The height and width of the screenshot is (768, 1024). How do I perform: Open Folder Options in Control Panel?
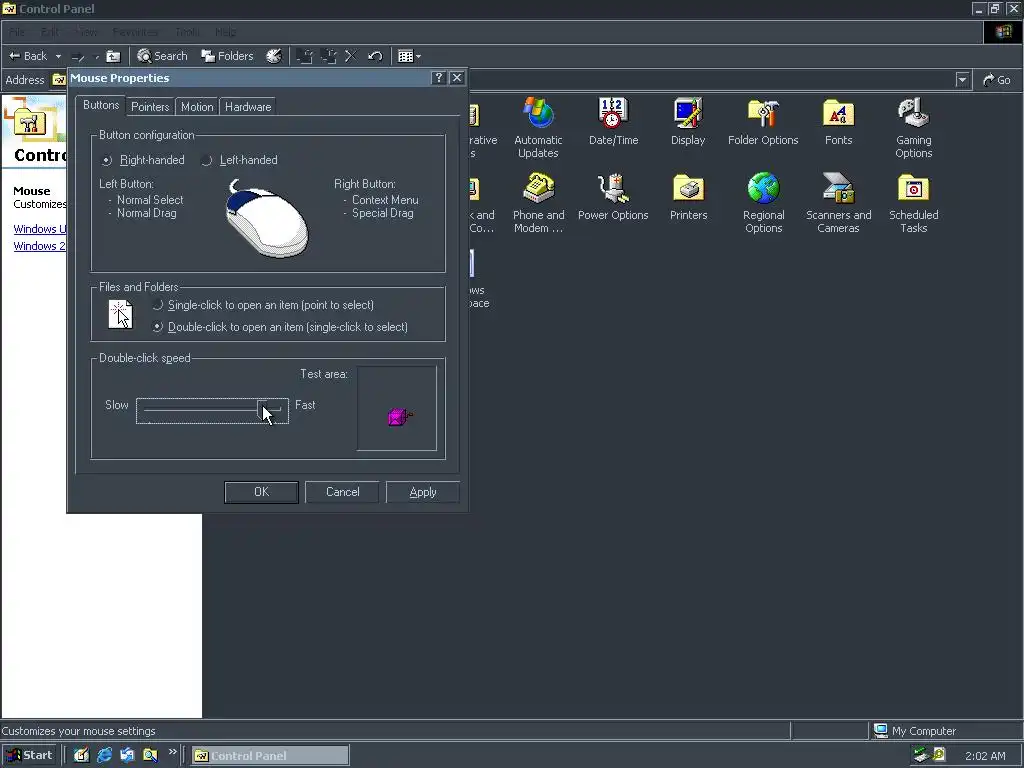763,121
